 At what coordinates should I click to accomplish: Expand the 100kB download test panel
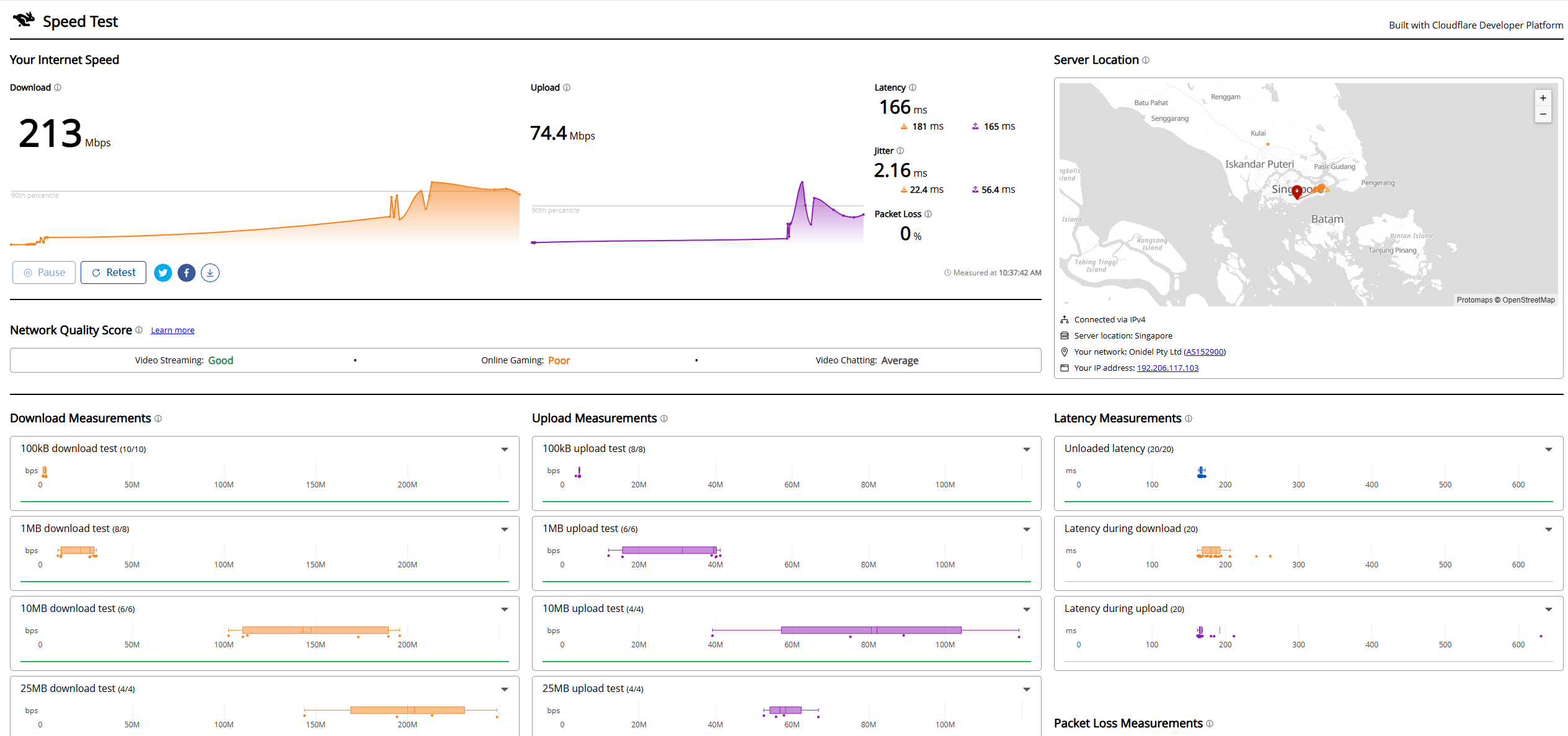[505, 450]
